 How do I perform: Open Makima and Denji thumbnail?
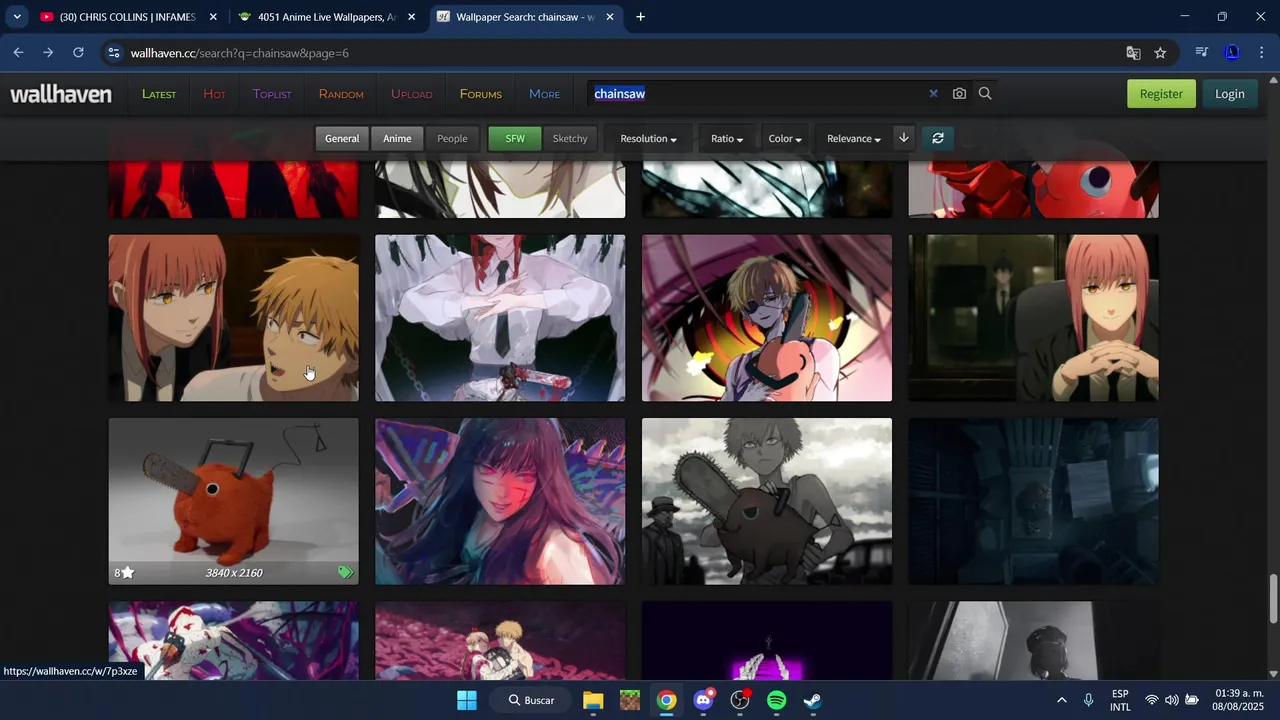click(233, 318)
